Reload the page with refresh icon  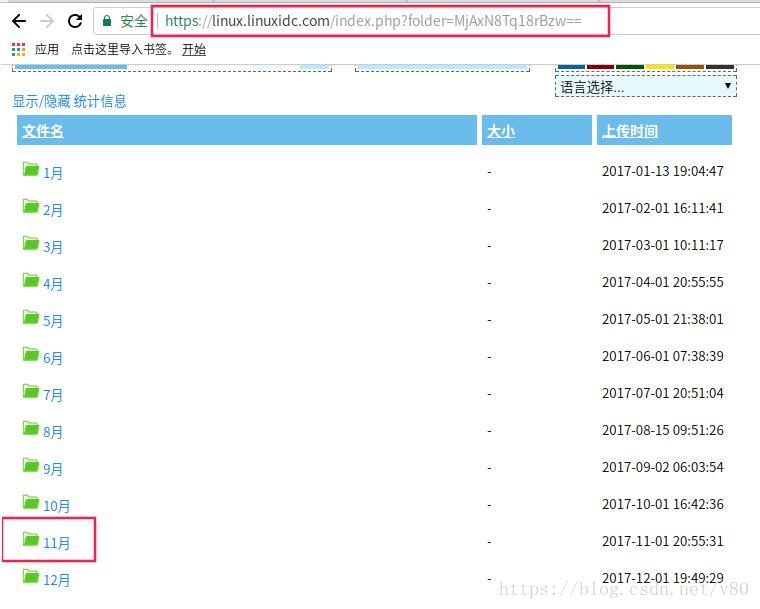click(x=75, y=21)
